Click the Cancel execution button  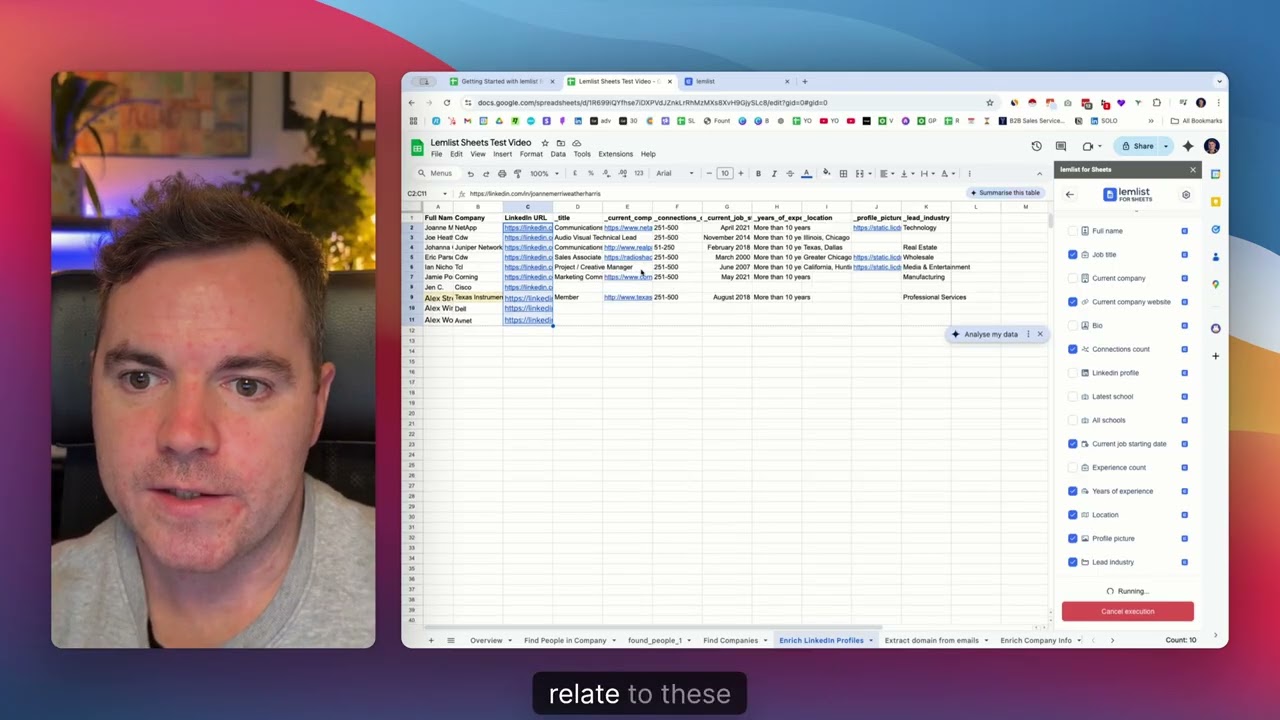tap(1128, 612)
